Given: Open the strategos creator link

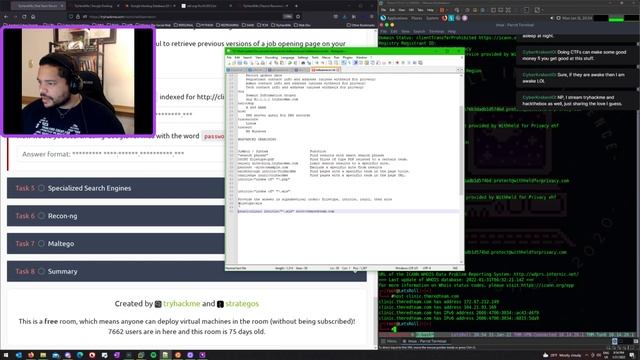Looking at the screenshot, I should tap(242, 304).
